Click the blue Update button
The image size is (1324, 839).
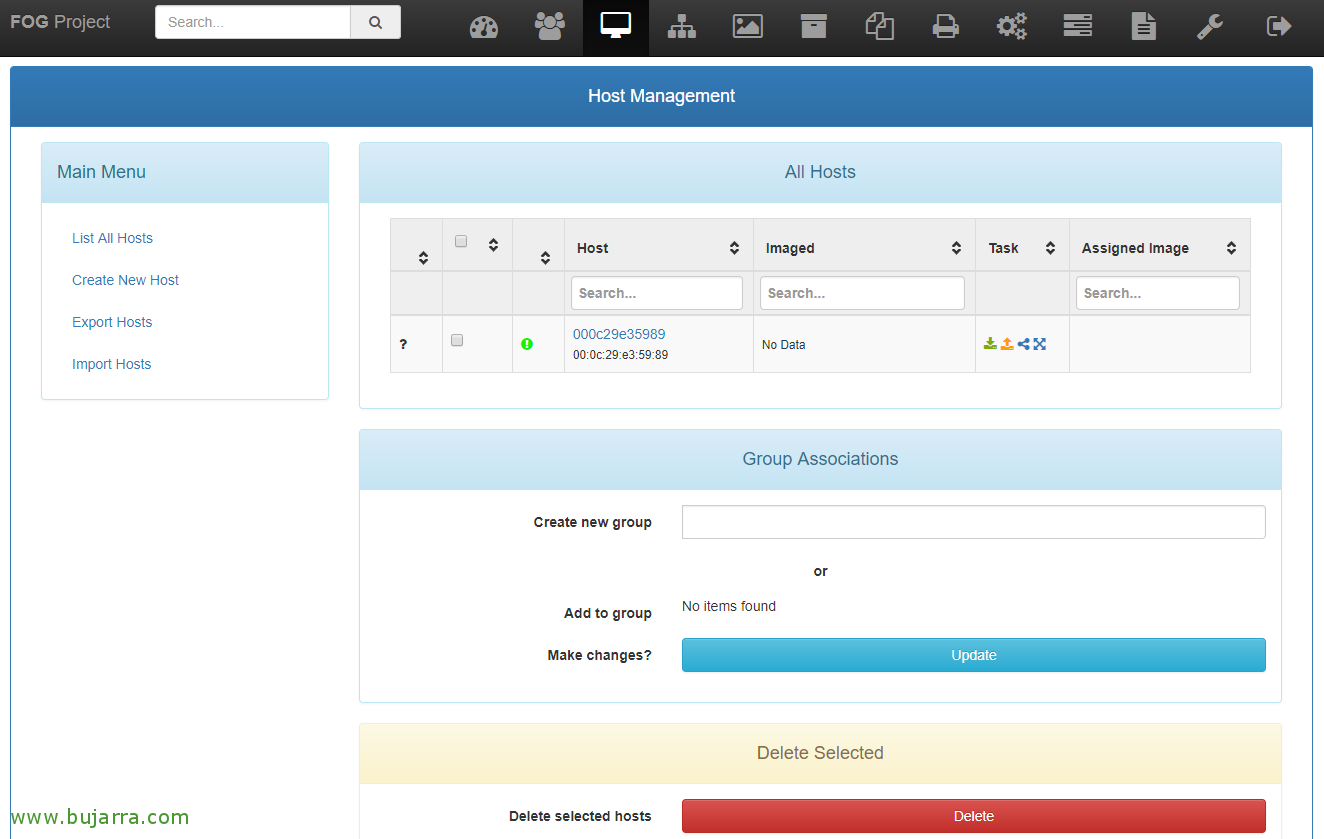974,655
